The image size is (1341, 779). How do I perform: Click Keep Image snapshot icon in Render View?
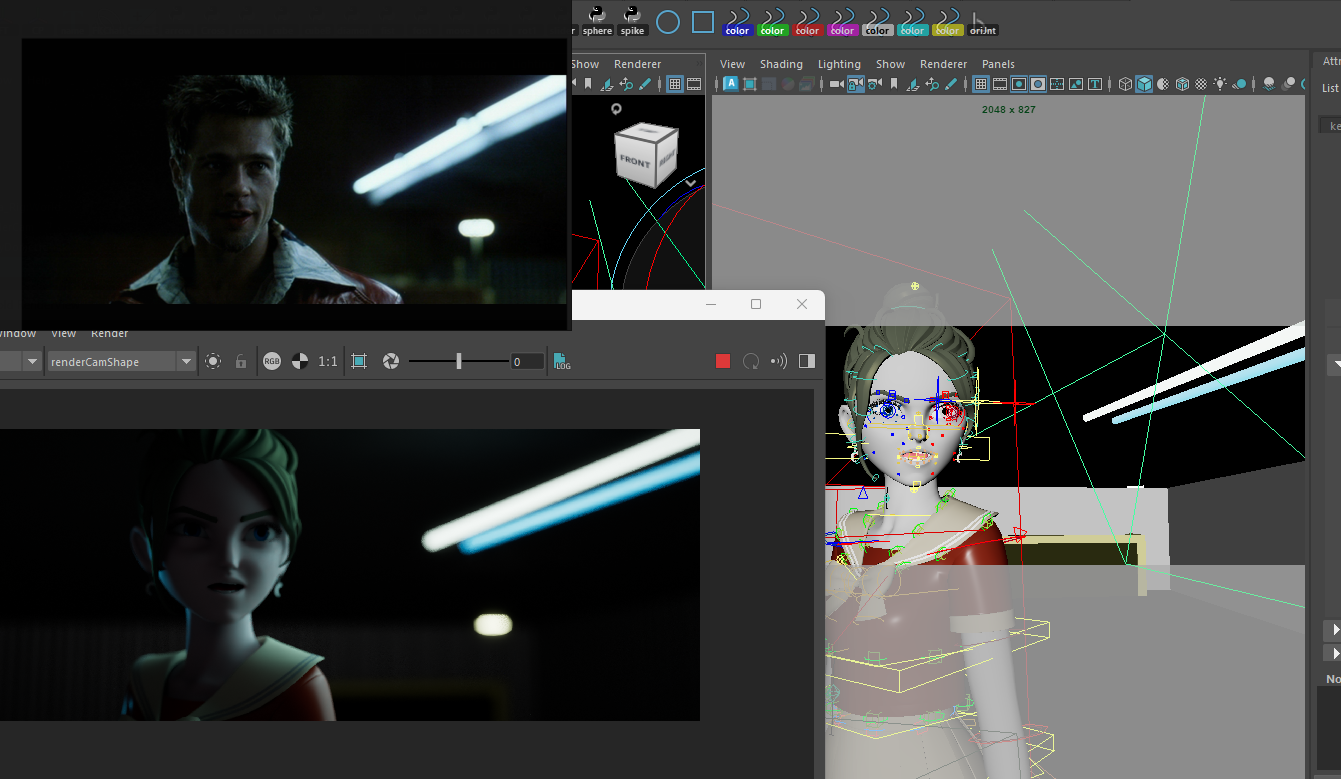(x=212, y=361)
